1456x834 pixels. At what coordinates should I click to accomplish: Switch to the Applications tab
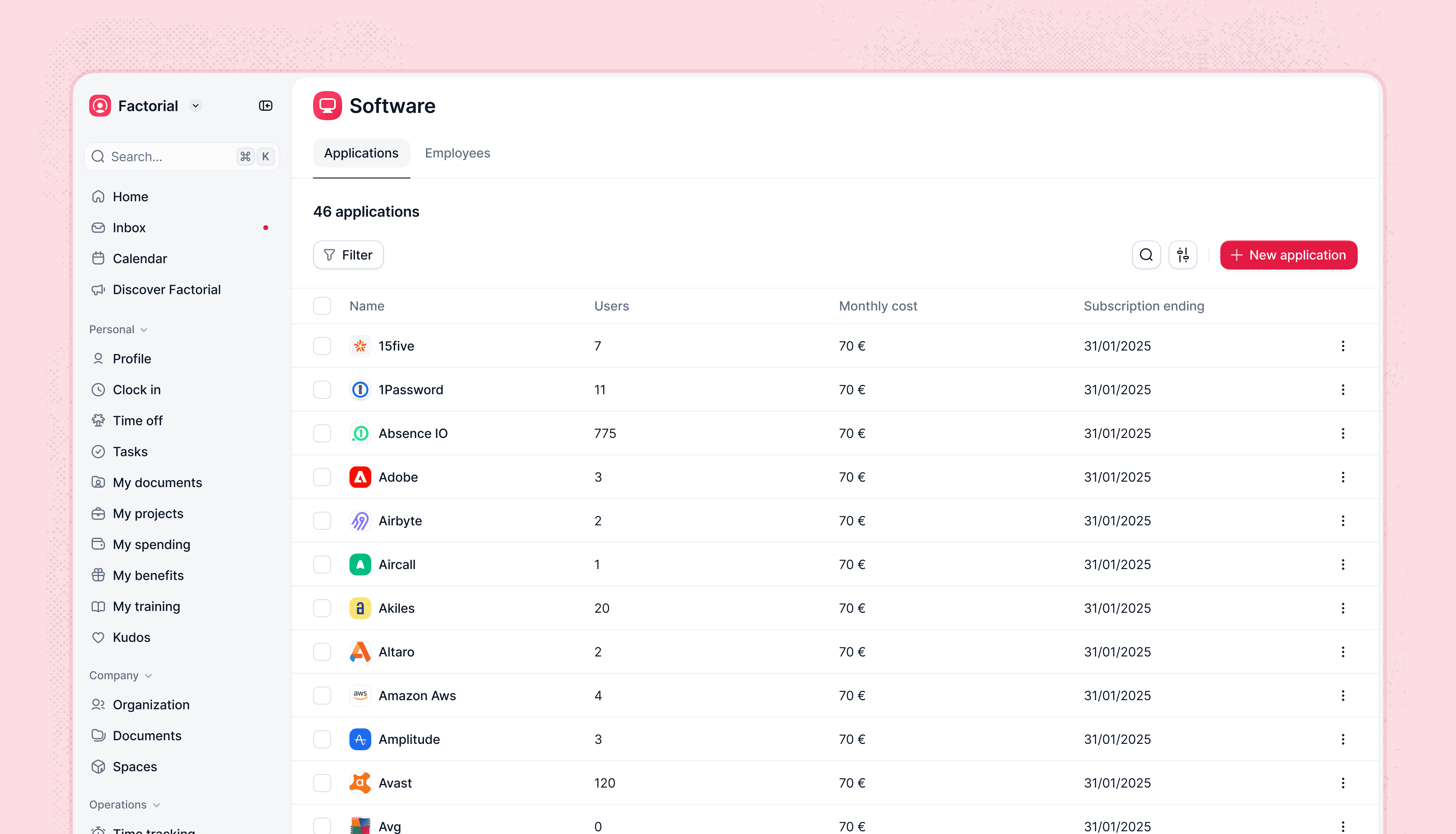point(361,154)
